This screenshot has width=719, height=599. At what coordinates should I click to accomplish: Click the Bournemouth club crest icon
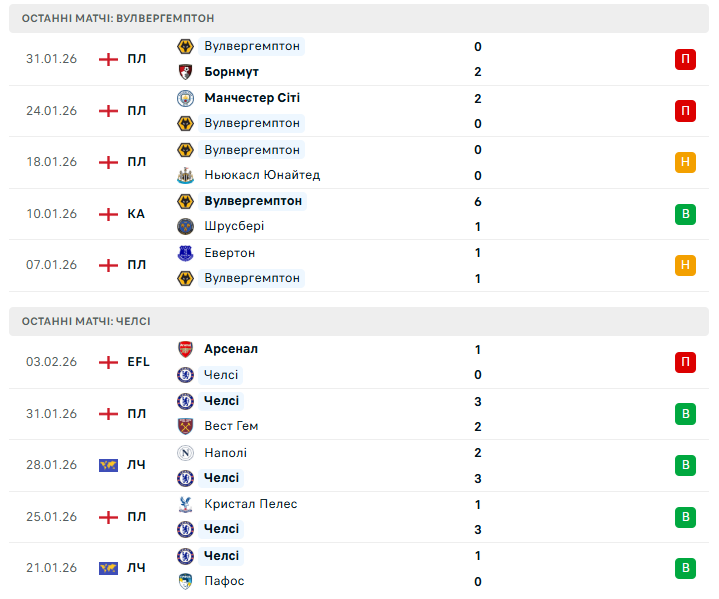[x=185, y=72]
